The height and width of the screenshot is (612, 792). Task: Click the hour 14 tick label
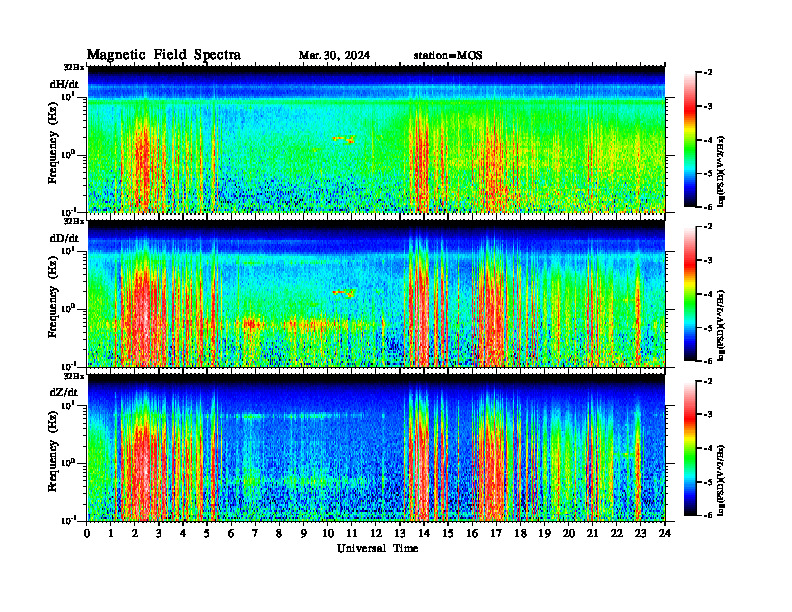coord(424,534)
